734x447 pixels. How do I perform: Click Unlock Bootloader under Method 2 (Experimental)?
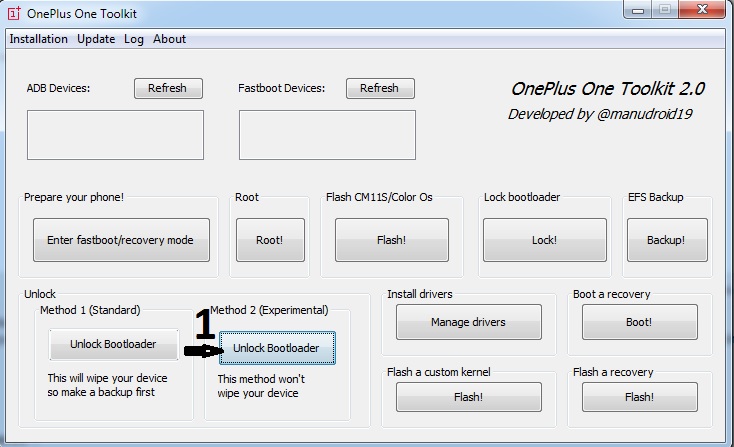click(x=276, y=348)
